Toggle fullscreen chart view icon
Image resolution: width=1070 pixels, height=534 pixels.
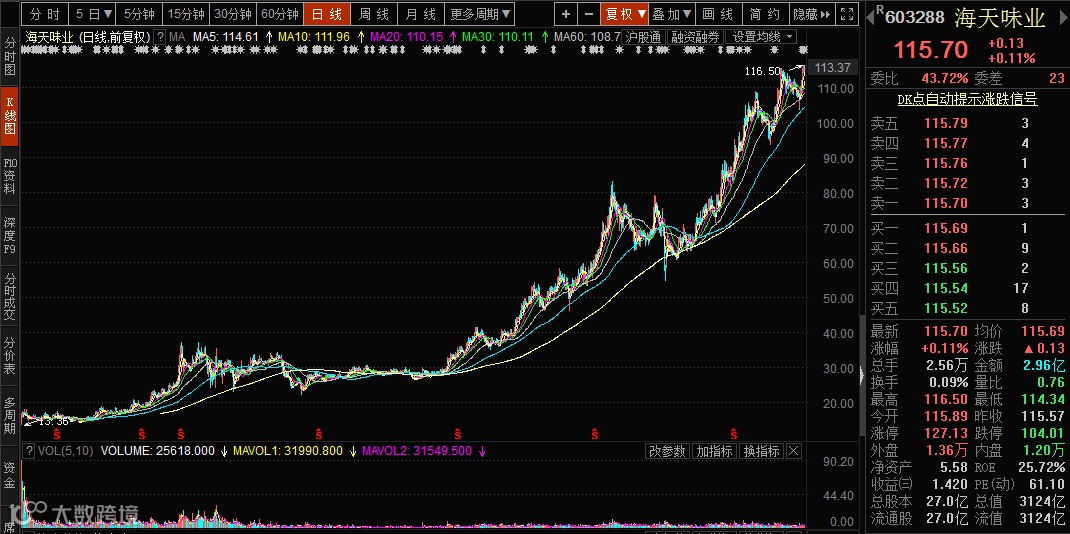click(846, 14)
